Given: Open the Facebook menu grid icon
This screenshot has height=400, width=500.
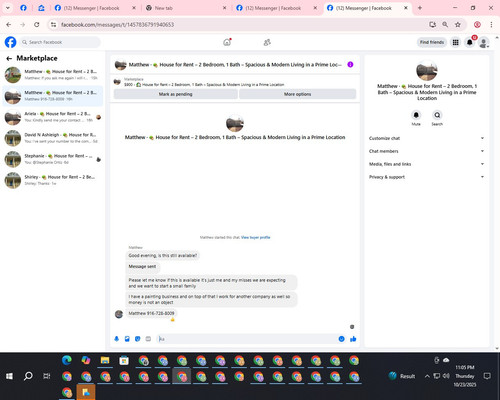Looking at the screenshot, I should pyautogui.click(x=455, y=42).
